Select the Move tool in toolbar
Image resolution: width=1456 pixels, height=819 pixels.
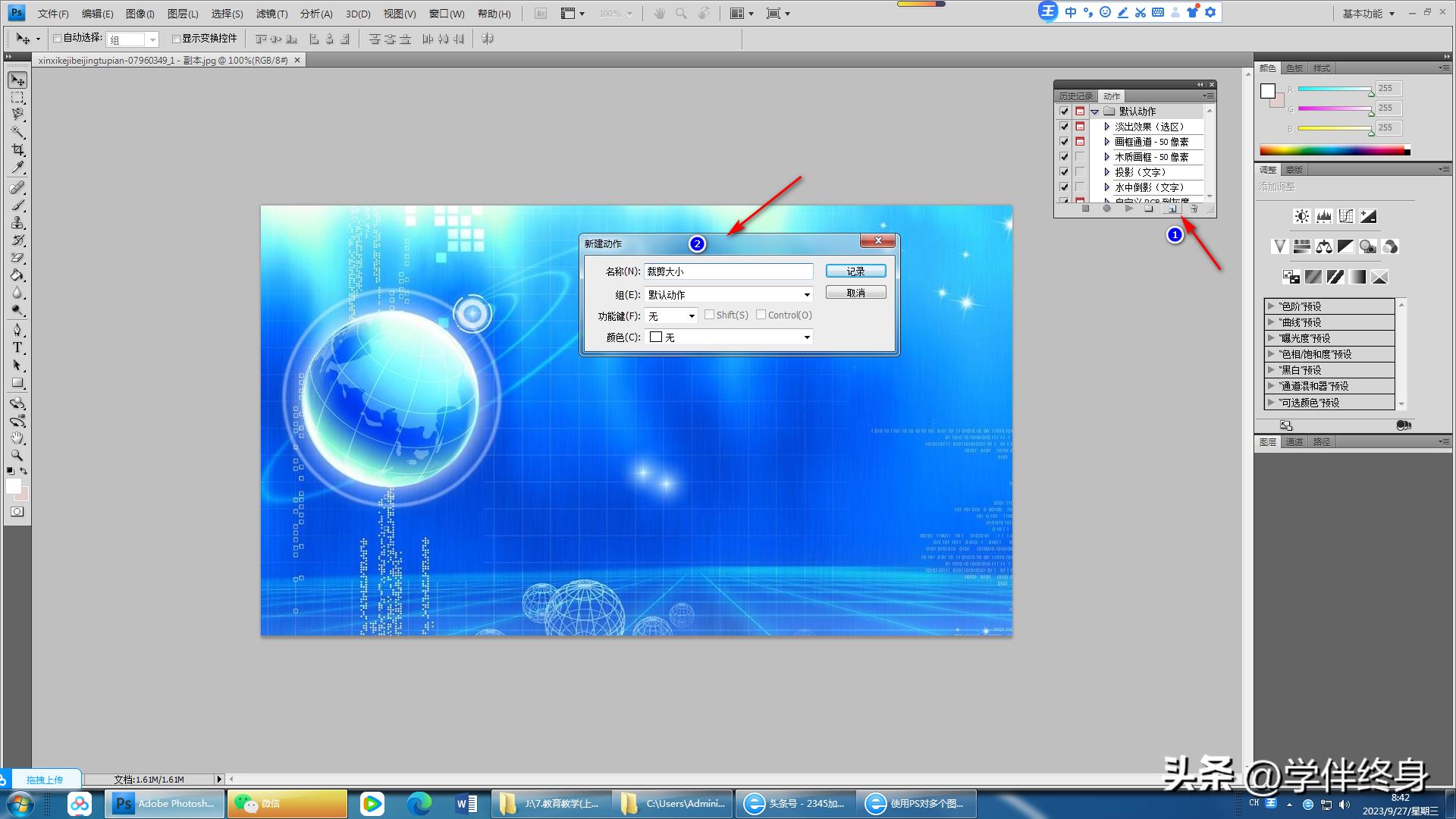(17, 79)
